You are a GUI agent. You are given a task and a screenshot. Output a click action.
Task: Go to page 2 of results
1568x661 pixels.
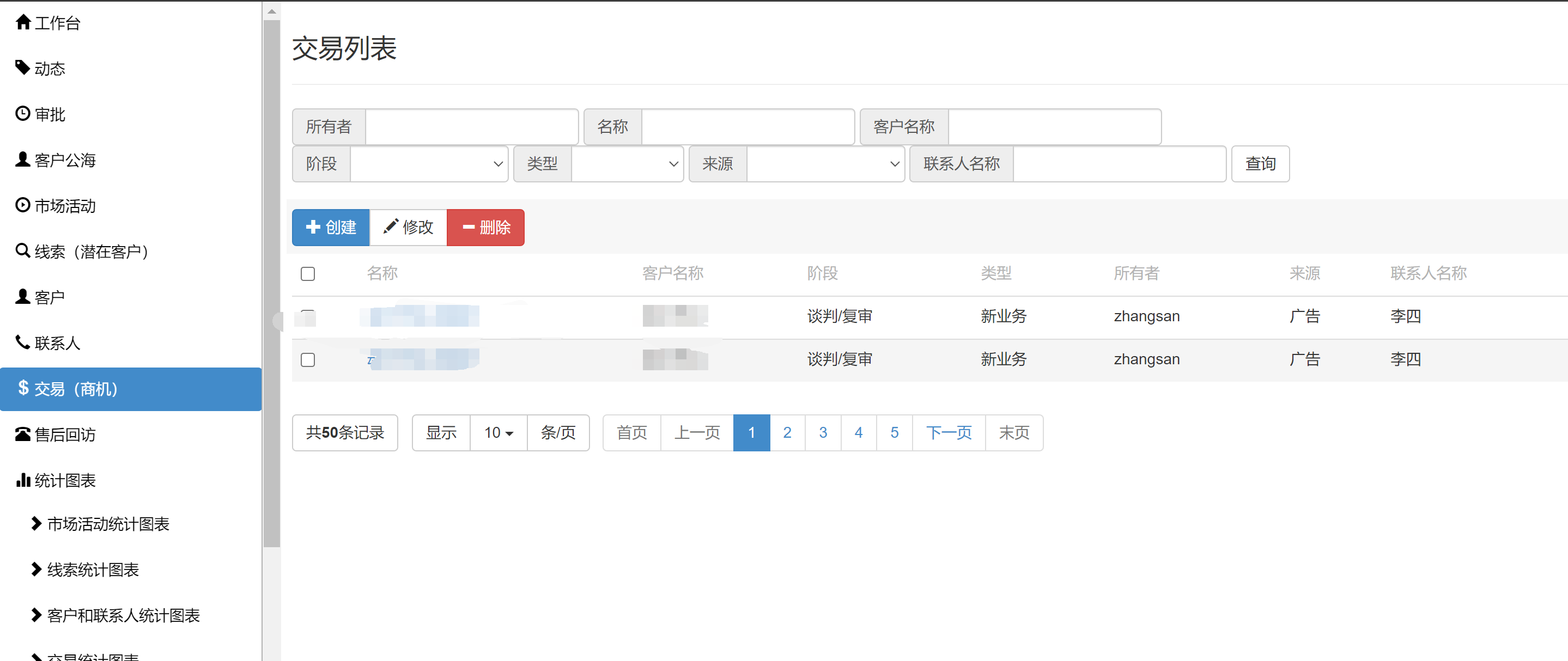[x=787, y=432]
